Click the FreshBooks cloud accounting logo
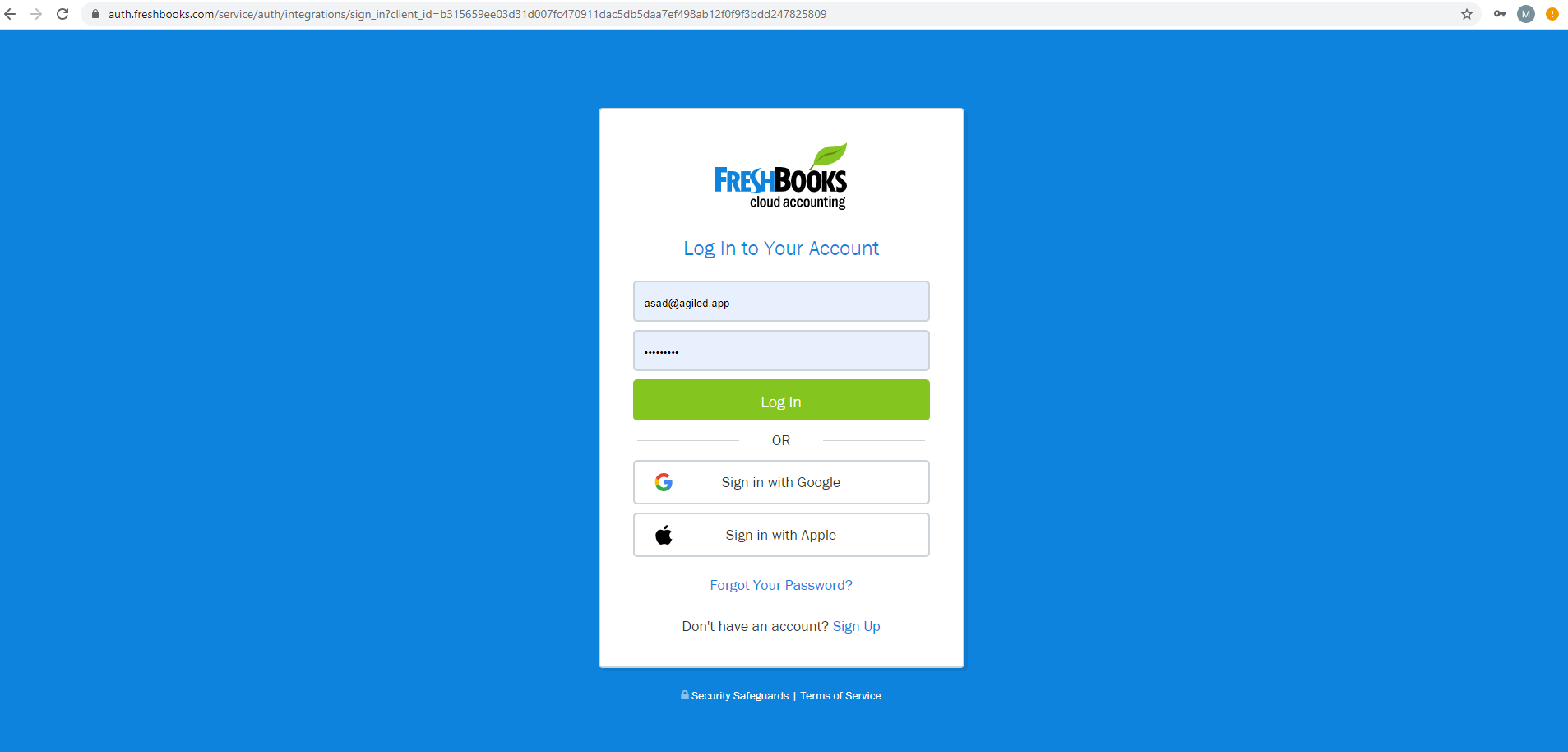Screen dimensions: 1568x752 (x=781, y=177)
